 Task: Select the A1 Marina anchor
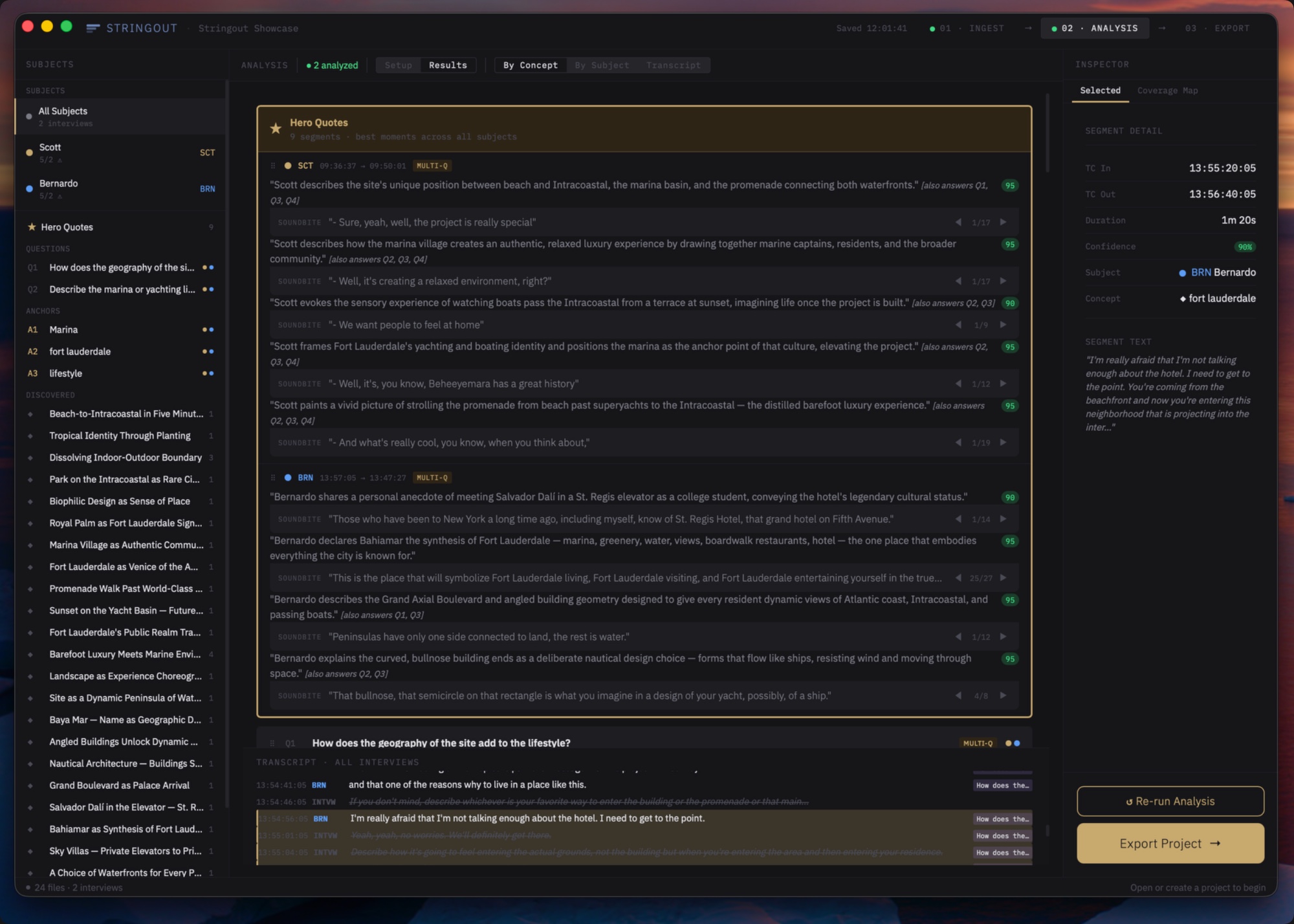pyautogui.click(x=121, y=329)
